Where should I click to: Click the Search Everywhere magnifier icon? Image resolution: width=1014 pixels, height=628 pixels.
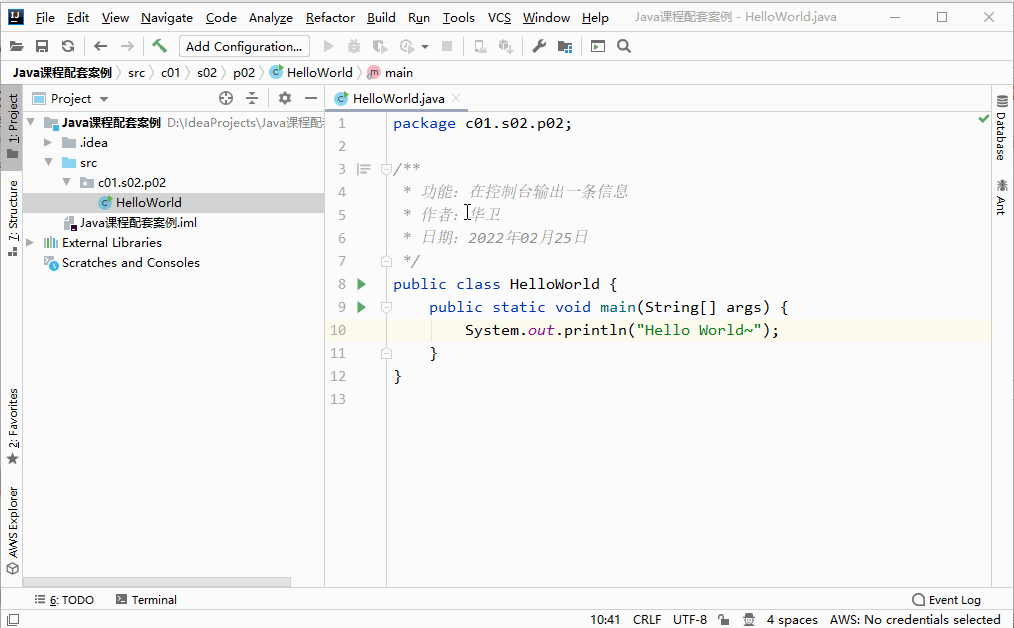(623, 46)
